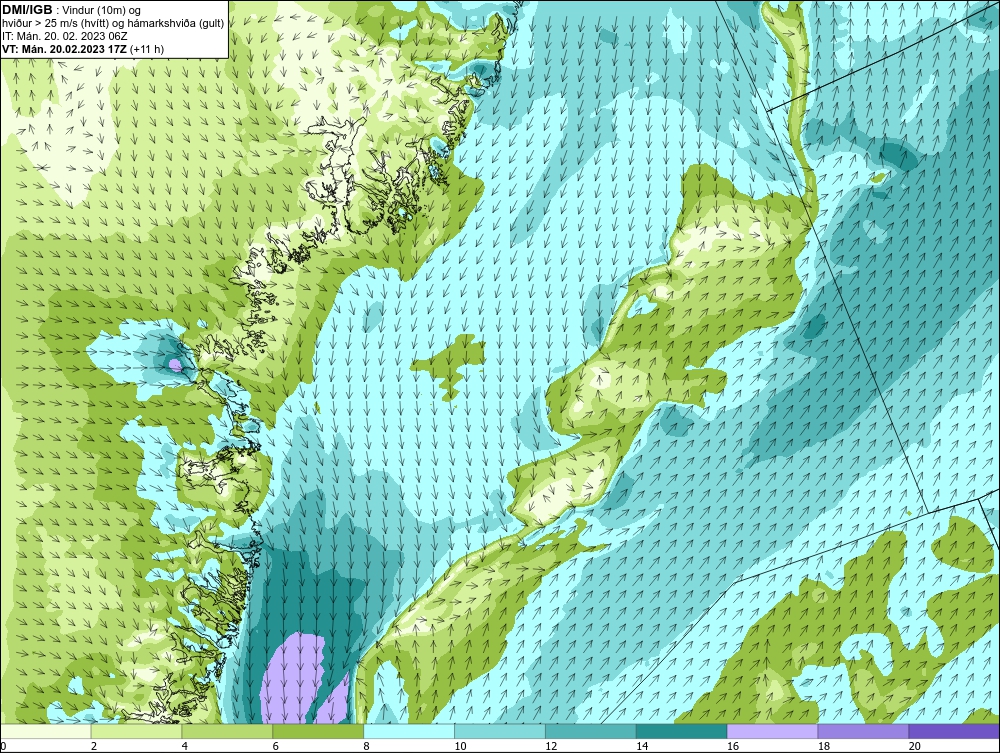The width and height of the screenshot is (1000, 753).
Task: Click the 4–6 m/s green legend swatch
Action: [x=227, y=731]
